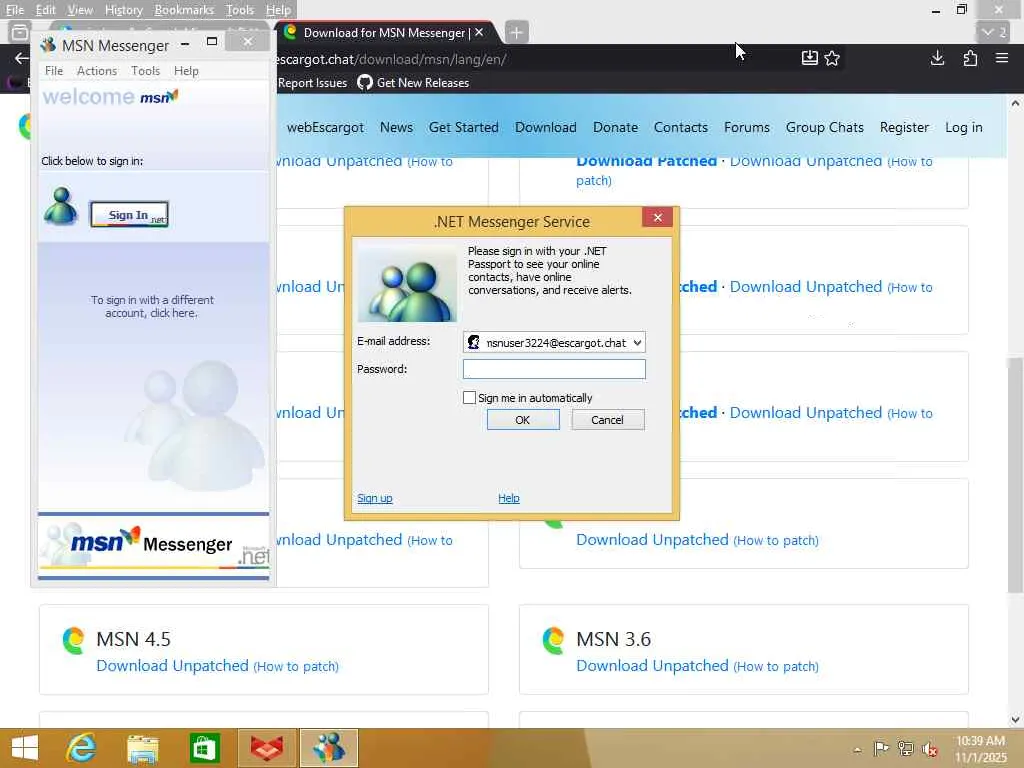The height and width of the screenshot is (768, 1024).
Task: Click the Sign In .net button in MSN Messenger
Action: (x=129, y=214)
